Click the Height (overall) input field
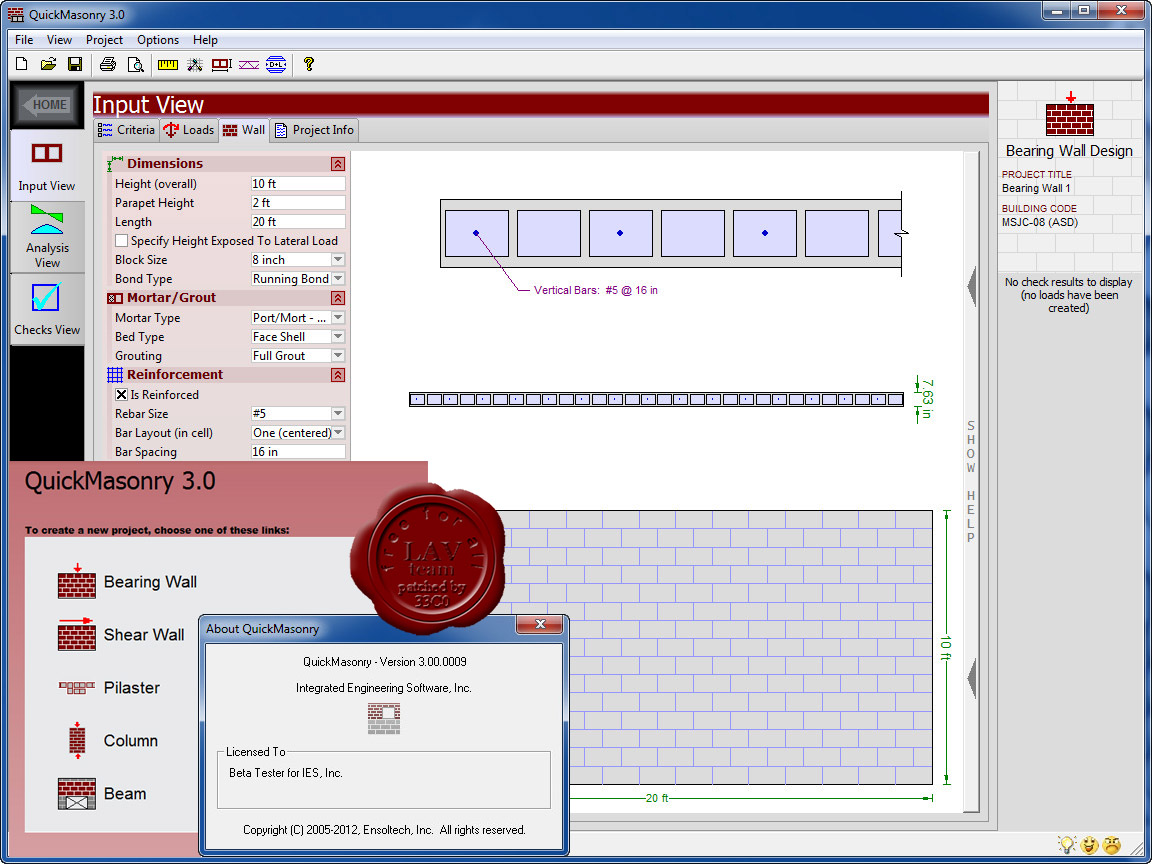1152x864 pixels. [x=298, y=184]
